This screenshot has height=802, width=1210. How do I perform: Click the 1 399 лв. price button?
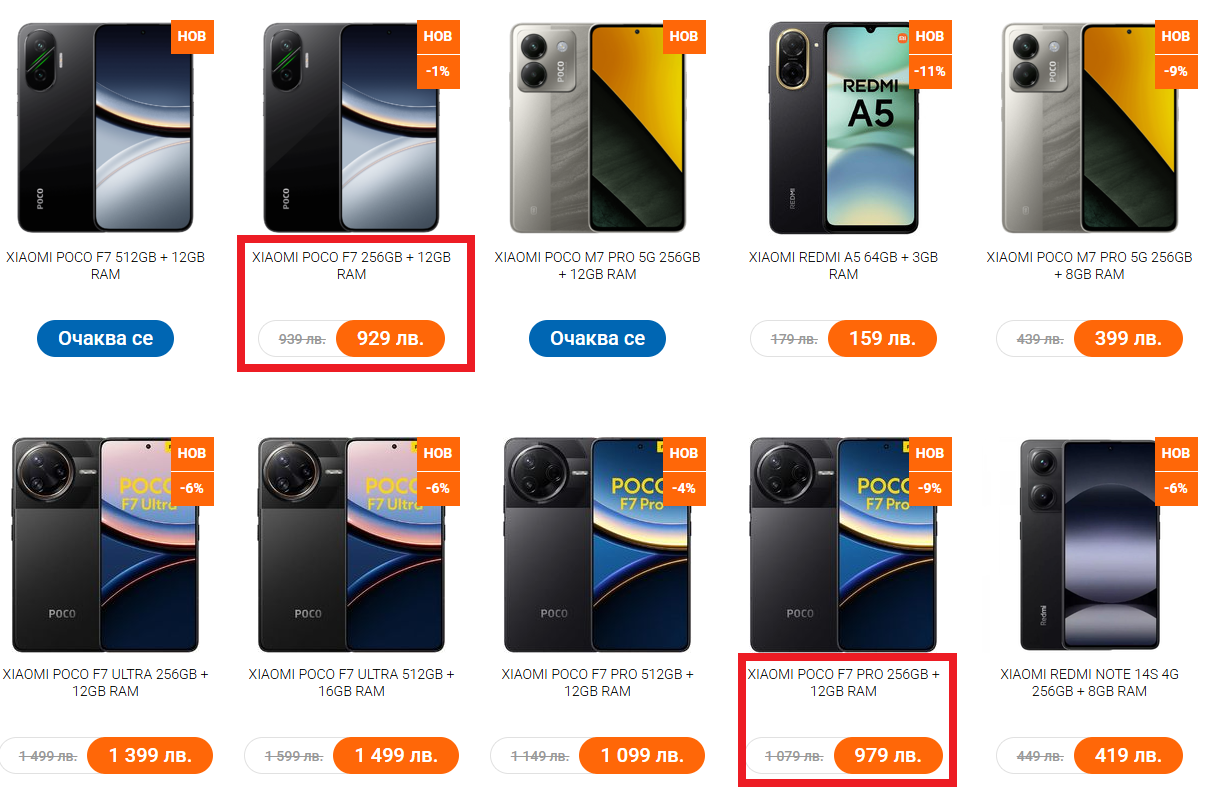point(150,755)
